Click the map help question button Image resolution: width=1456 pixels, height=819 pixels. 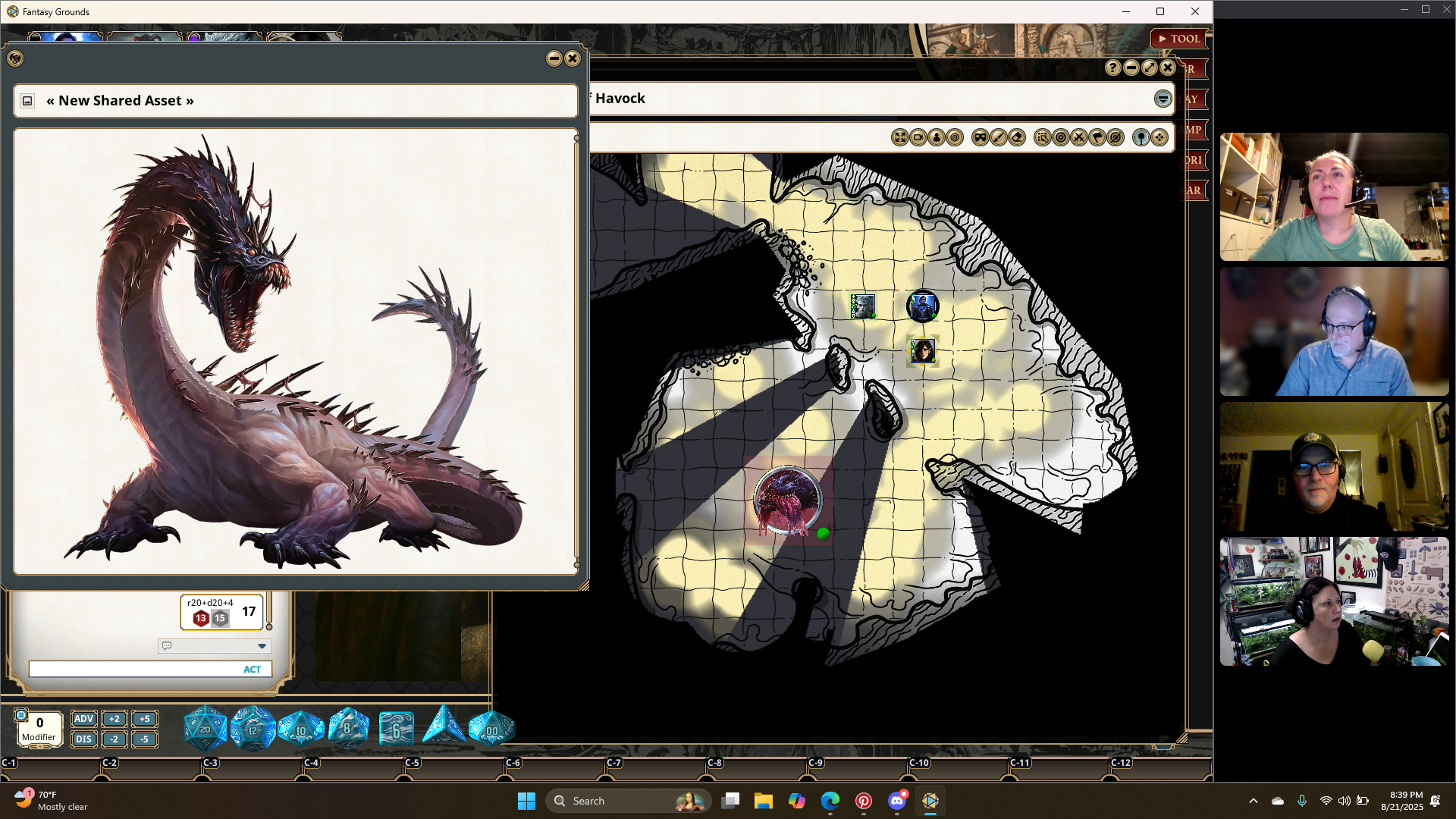coord(1112,67)
